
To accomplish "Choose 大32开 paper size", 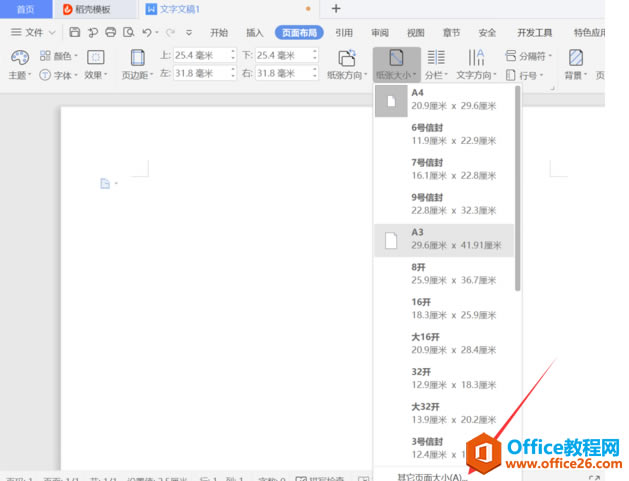I will point(444,414).
